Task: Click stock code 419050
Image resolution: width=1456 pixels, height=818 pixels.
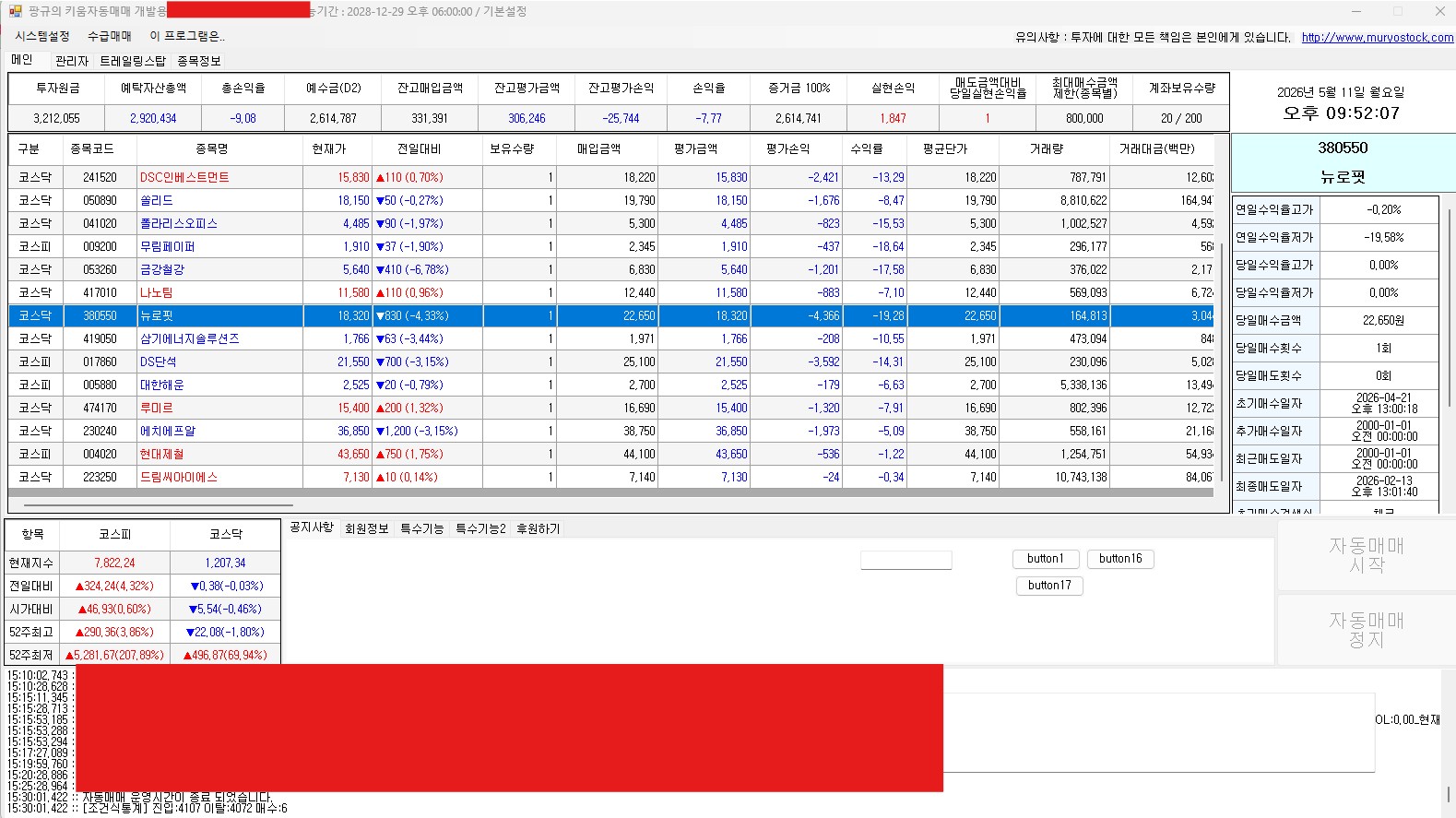Action: tap(100, 338)
